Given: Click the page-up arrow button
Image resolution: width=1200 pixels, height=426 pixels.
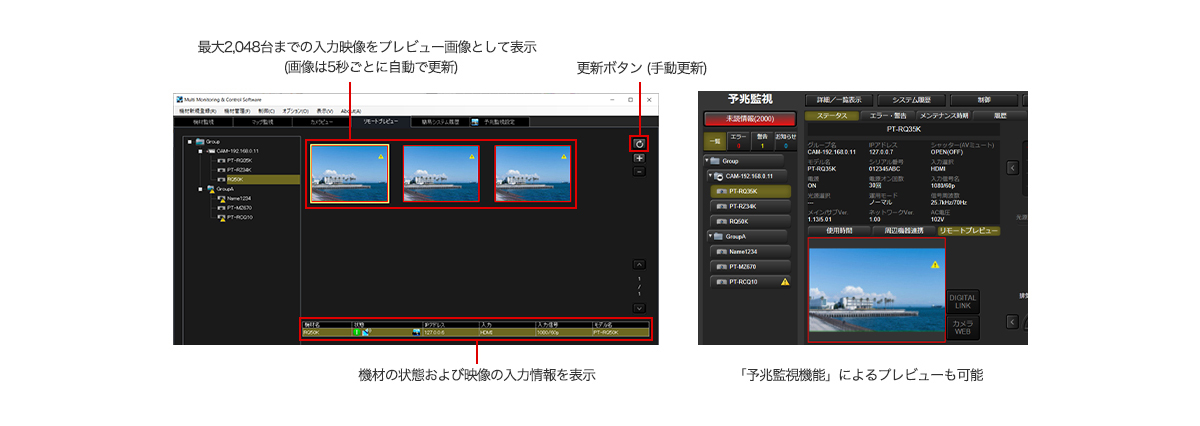Looking at the screenshot, I should [x=639, y=265].
